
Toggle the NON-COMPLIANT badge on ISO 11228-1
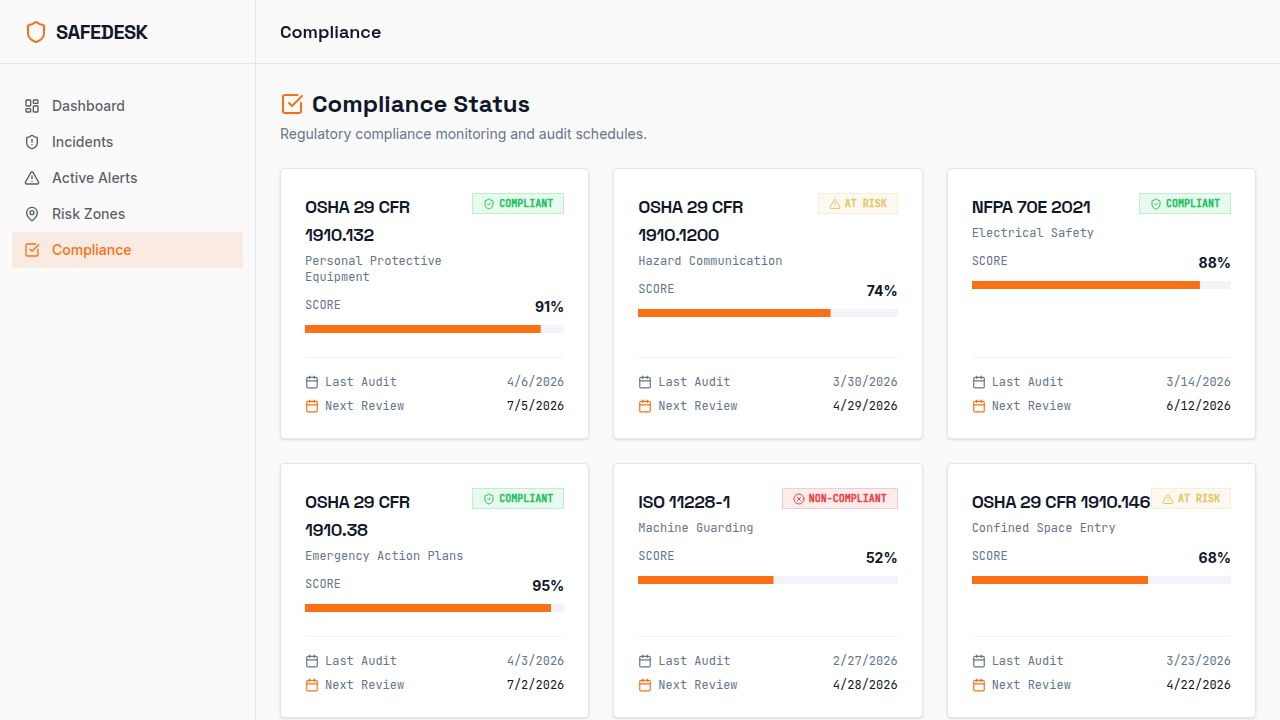[x=839, y=498]
